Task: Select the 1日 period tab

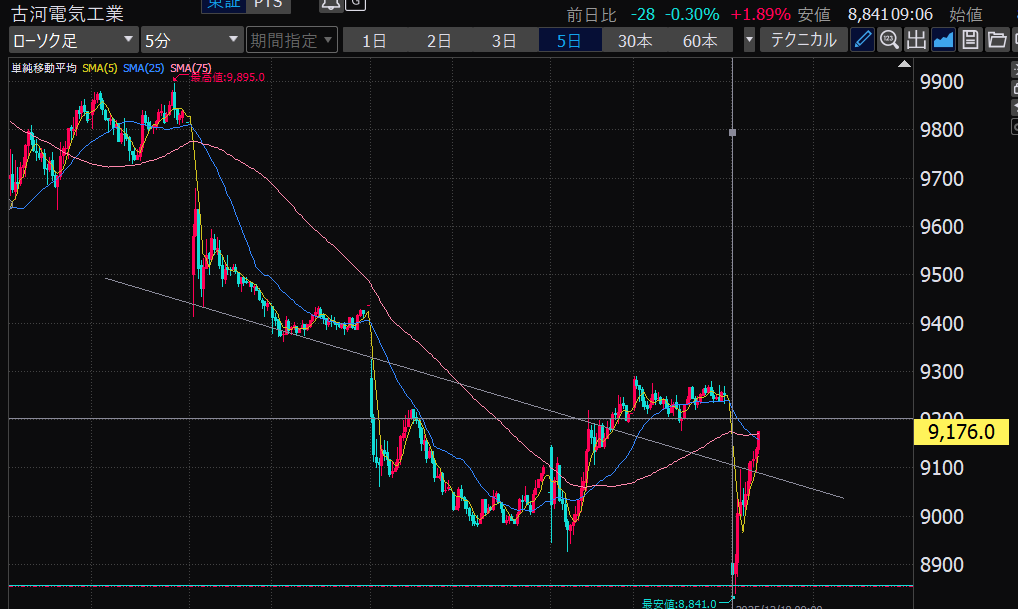Action: click(x=375, y=41)
